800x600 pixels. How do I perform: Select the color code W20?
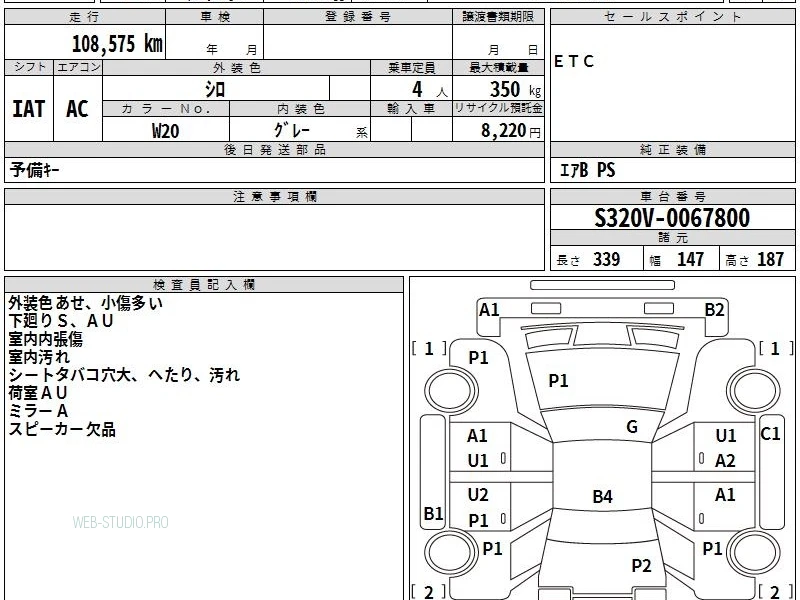(165, 131)
